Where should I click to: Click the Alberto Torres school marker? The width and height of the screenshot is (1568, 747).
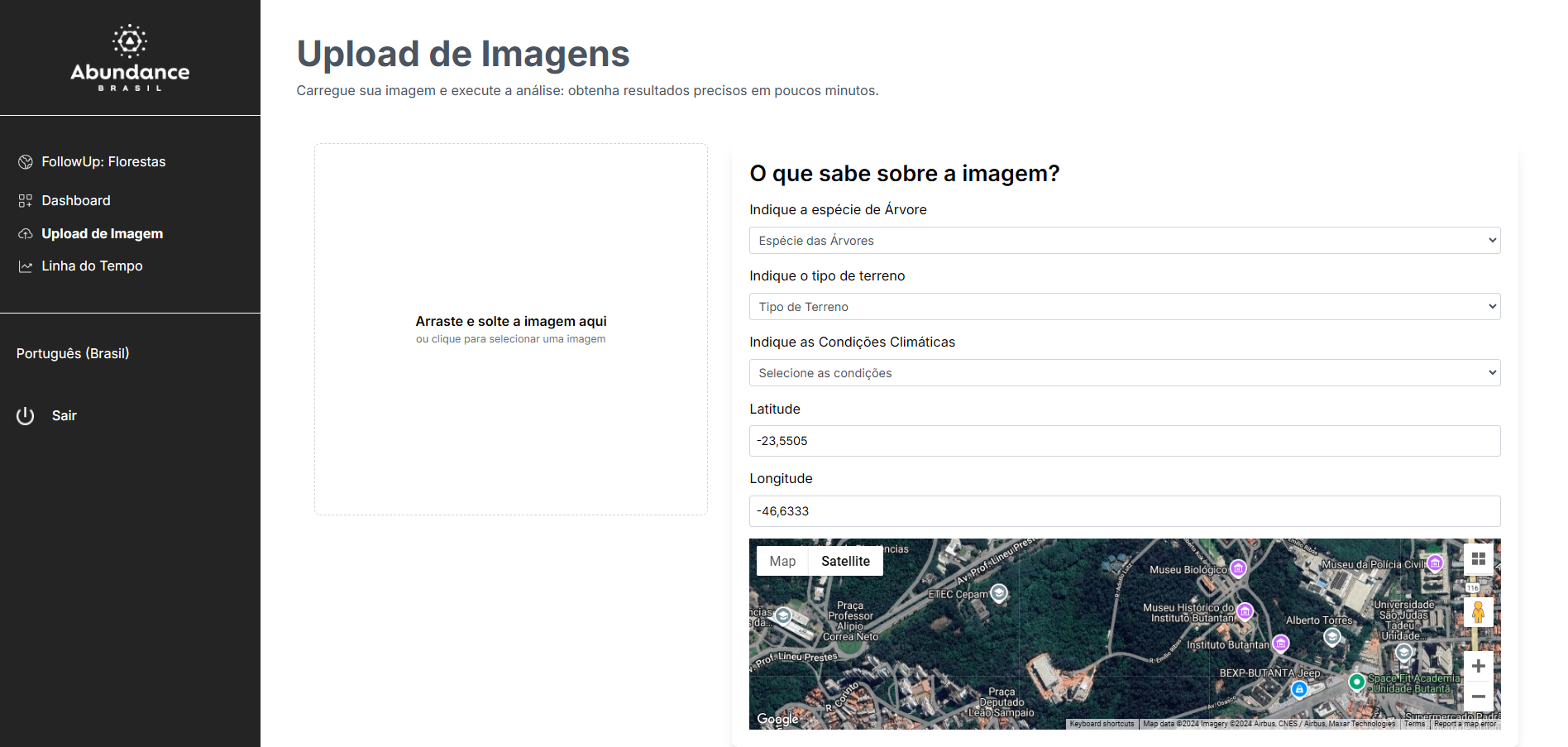[1331, 636]
